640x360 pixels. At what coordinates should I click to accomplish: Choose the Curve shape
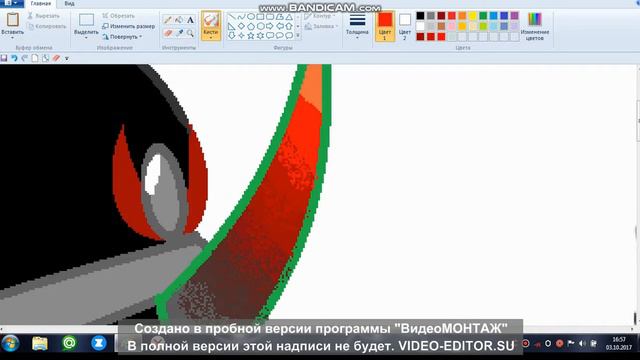[x=241, y=17]
